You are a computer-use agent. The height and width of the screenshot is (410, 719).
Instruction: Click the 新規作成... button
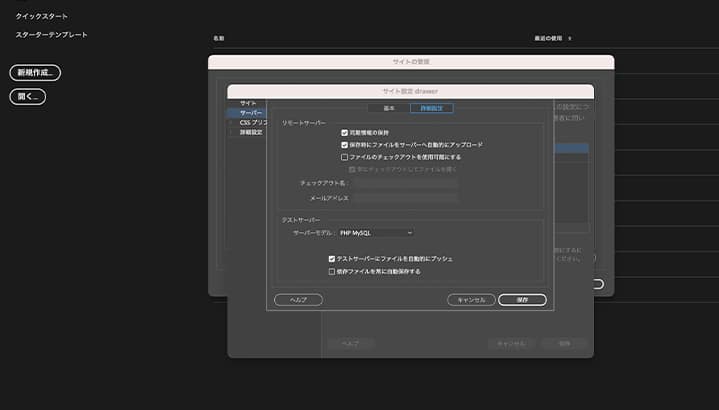click(35, 73)
